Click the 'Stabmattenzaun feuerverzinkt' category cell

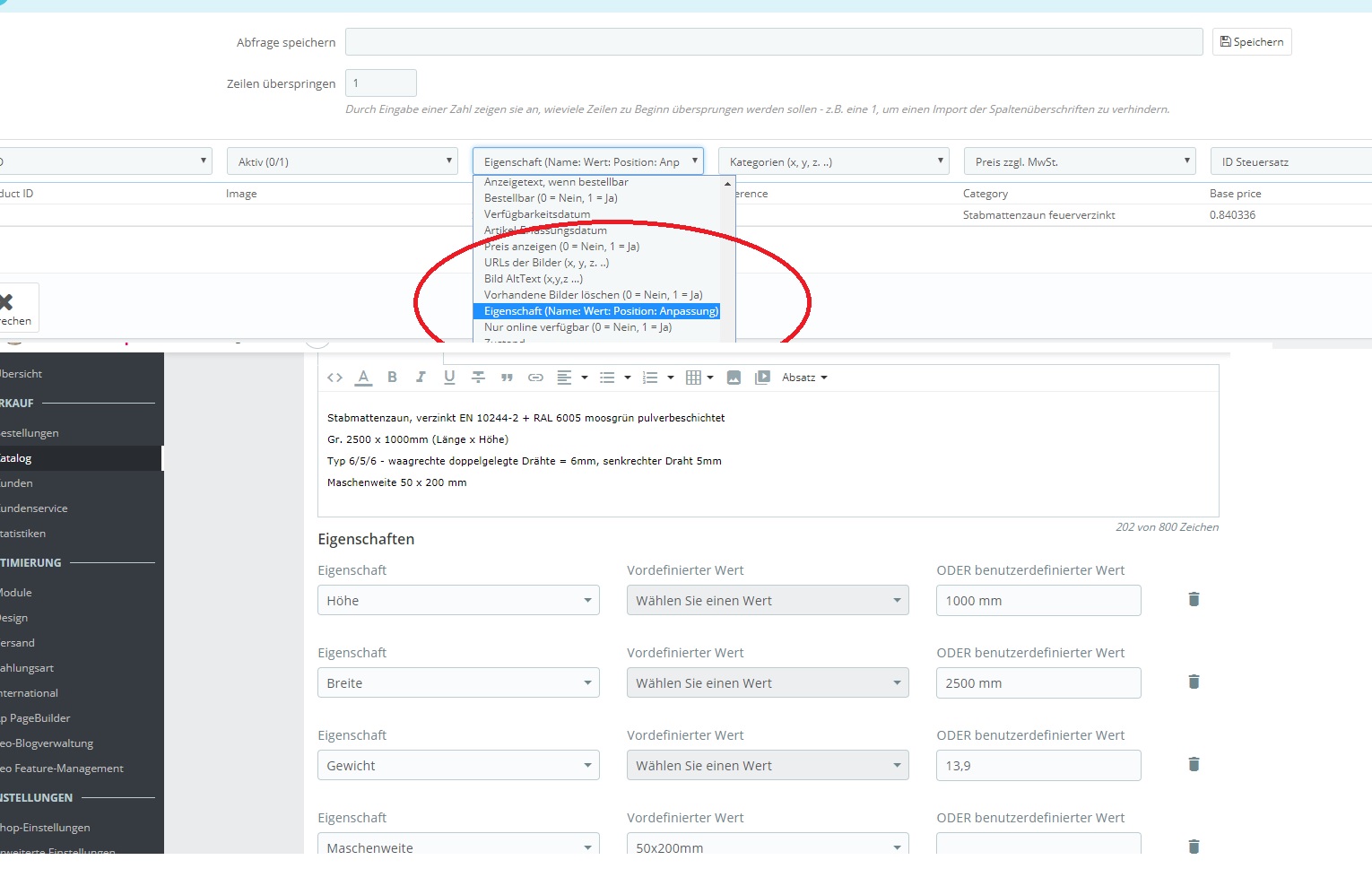click(x=1039, y=215)
